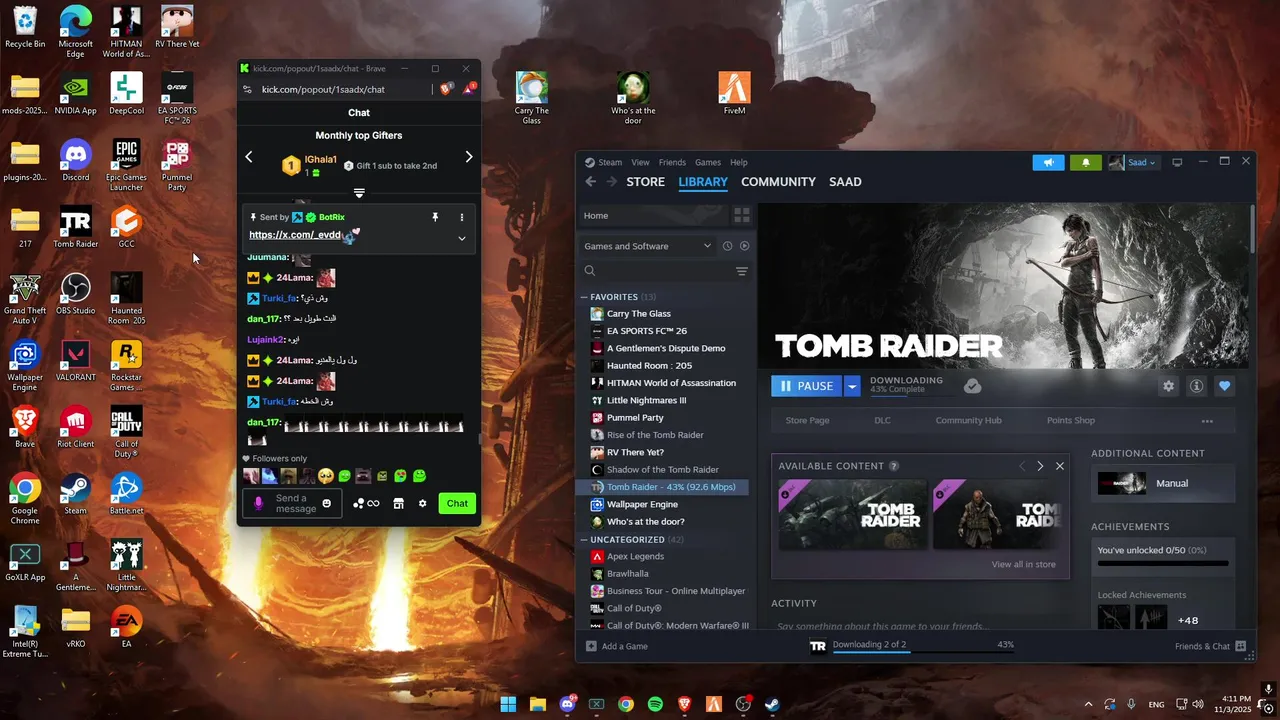This screenshot has height=720, width=1280.
Task: Open Discord from the taskbar
Action: pyautogui.click(x=567, y=704)
